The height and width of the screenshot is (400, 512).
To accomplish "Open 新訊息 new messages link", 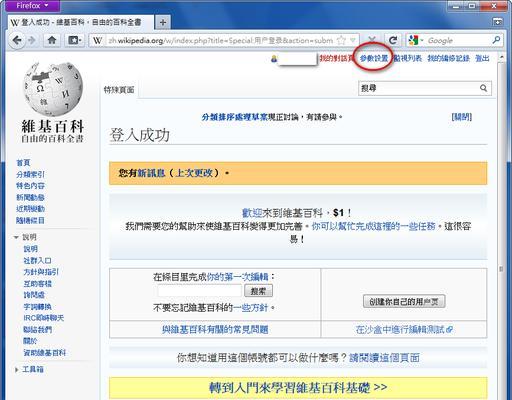I will coord(151,173).
